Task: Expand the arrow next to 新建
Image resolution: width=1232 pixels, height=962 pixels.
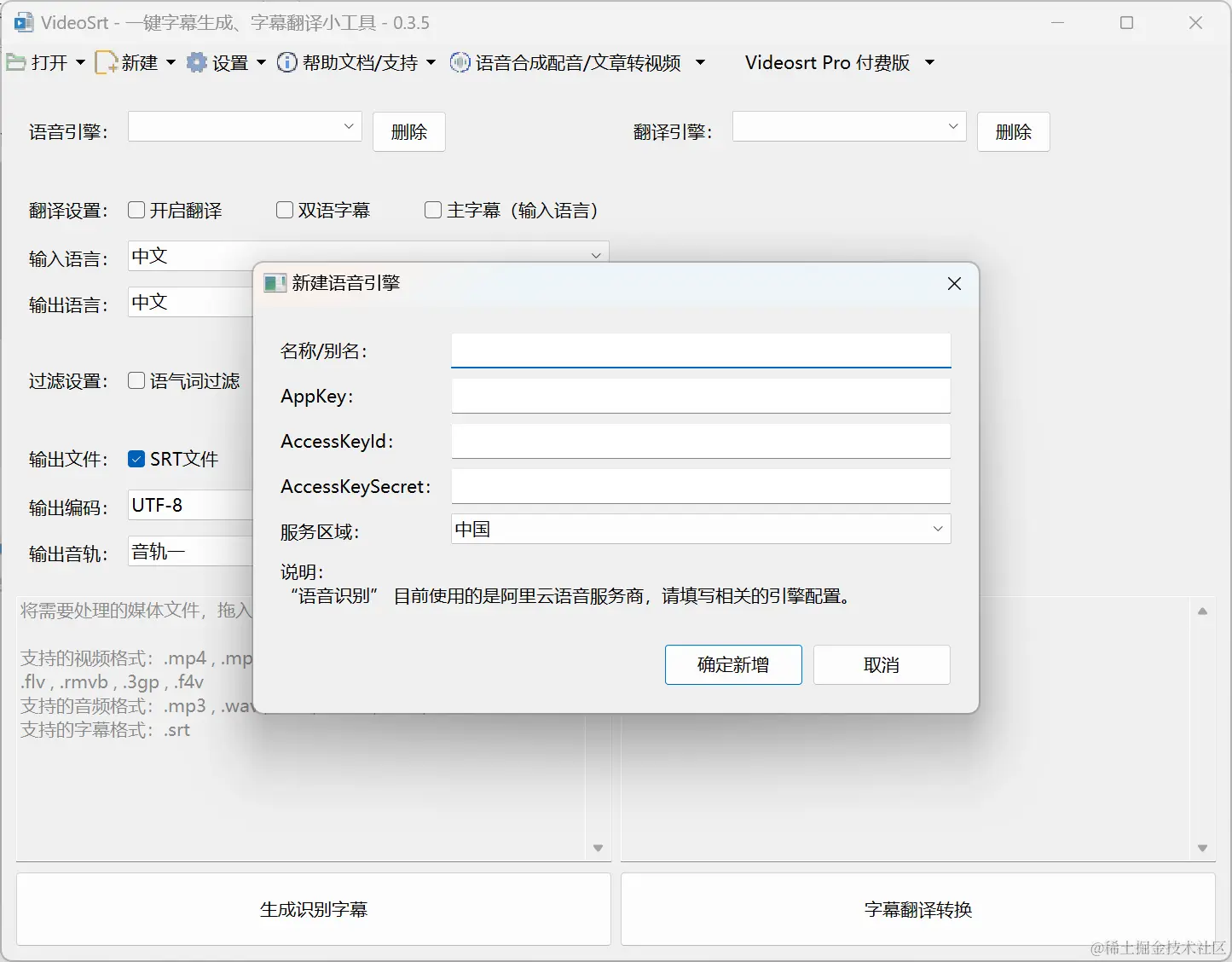Action: [x=171, y=62]
